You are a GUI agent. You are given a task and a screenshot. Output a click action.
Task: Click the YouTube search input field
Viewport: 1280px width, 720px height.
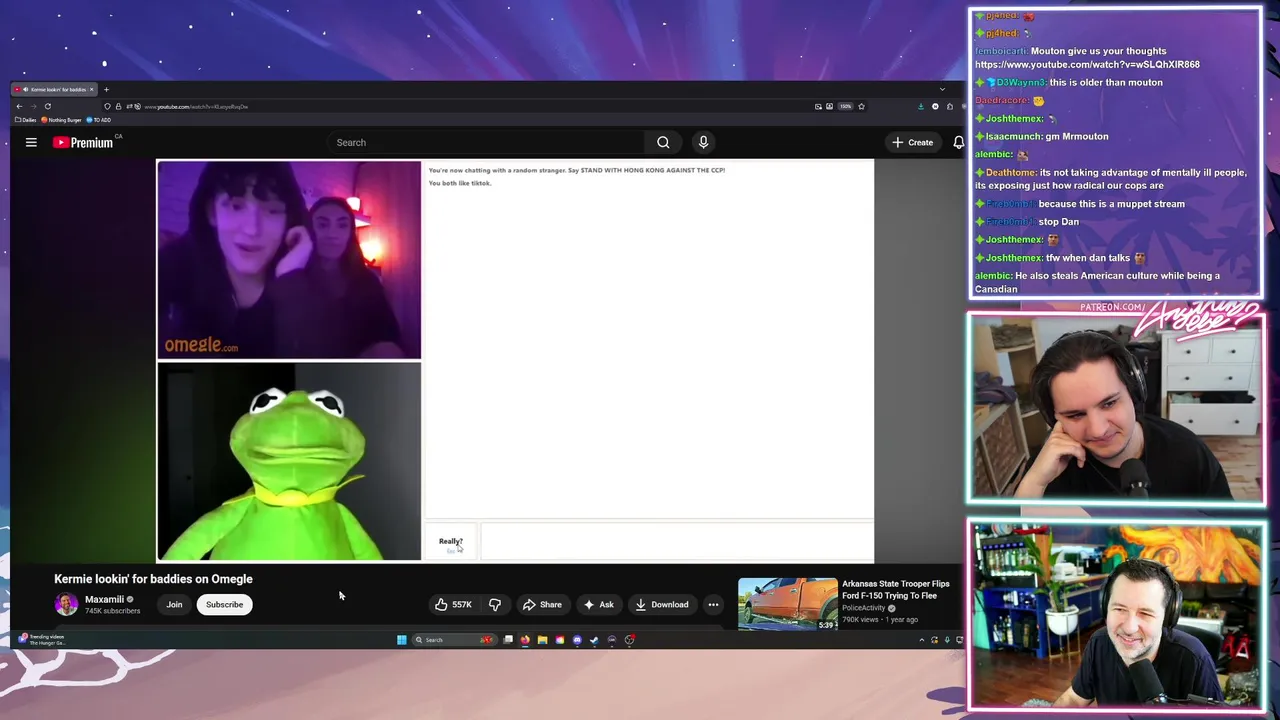tap(488, 142)
